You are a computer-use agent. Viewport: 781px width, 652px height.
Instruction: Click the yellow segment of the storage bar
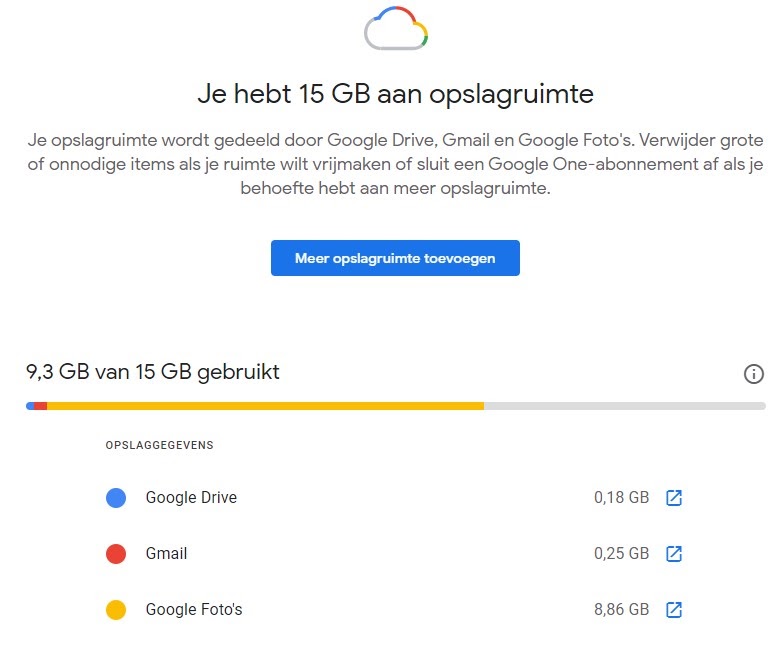(x=265, y=406)
